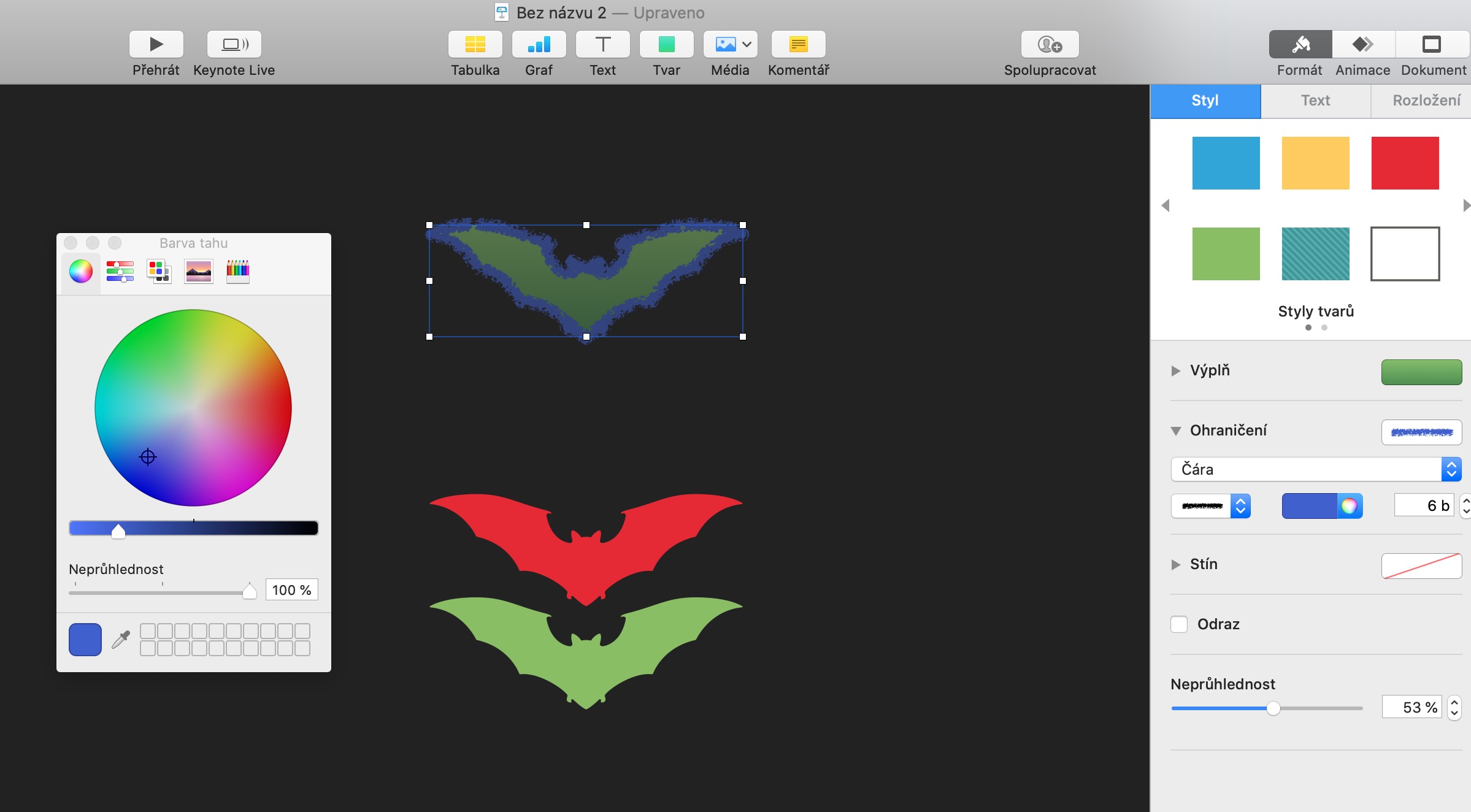The width and height of the screenshot is (1471, 812).
Task: Add a chart with the Graf icon
Action: point(539,44)
